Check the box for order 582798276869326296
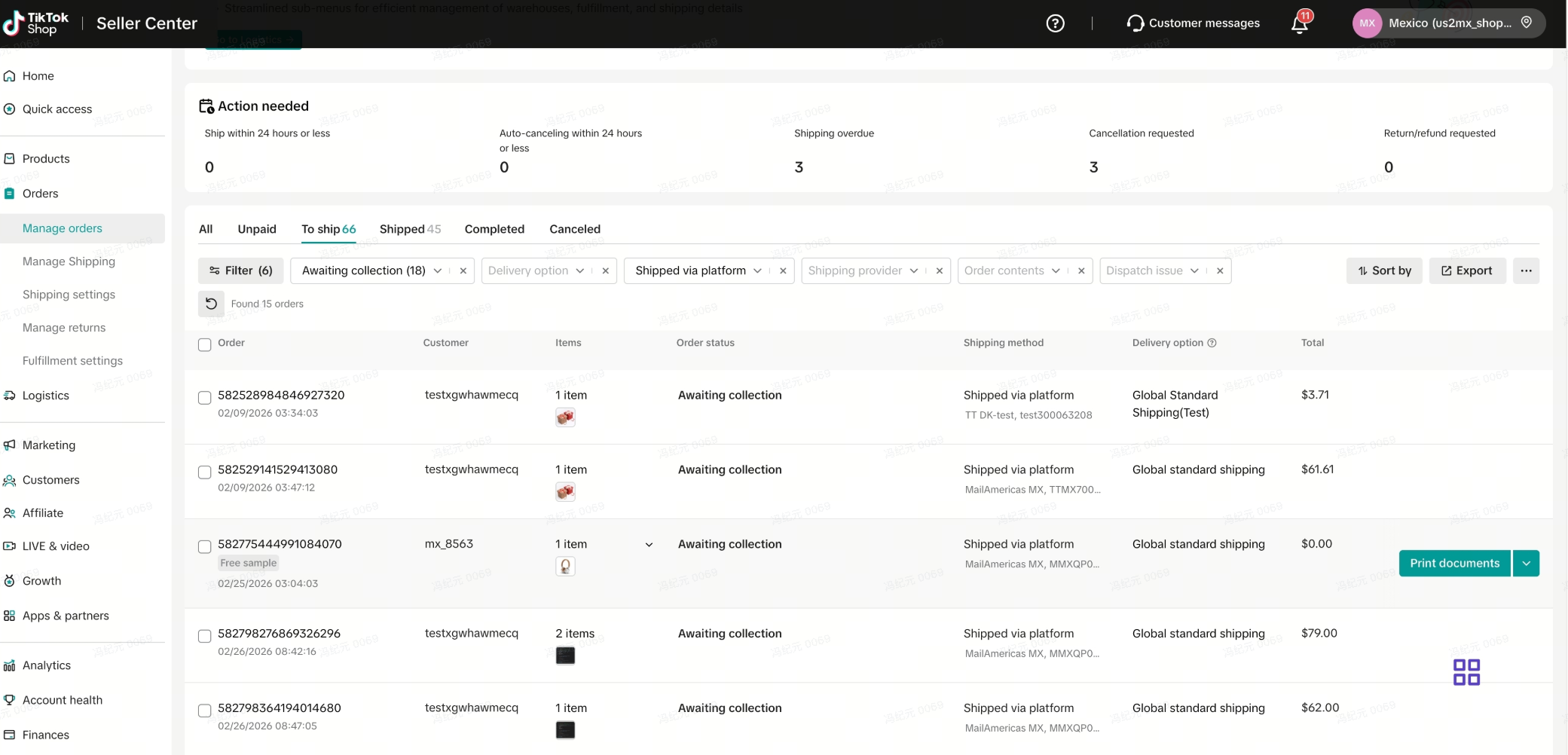The width and height of the screenshot is (1568, 755). 204,636
